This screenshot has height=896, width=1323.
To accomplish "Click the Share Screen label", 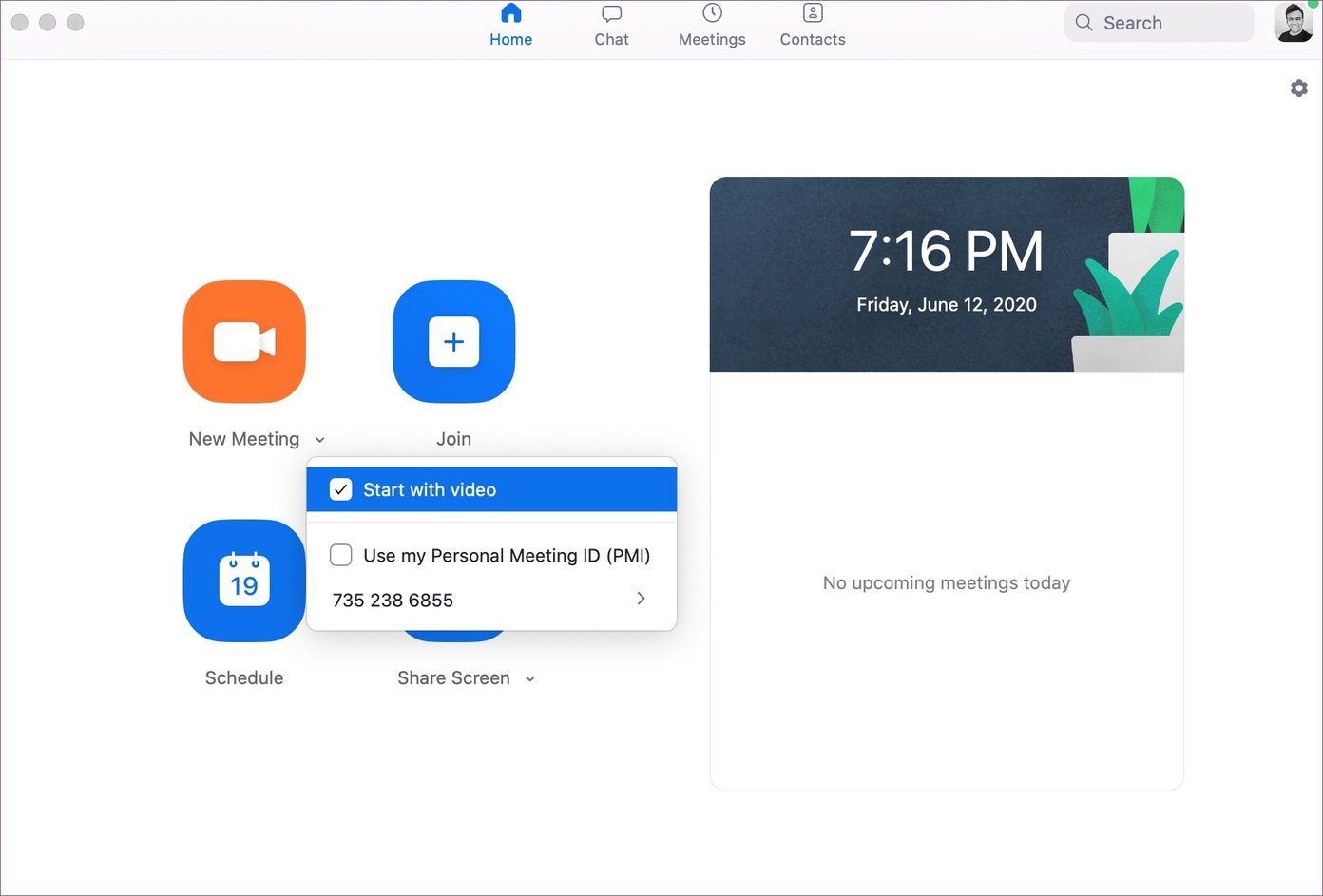I will tap(453, 677).
